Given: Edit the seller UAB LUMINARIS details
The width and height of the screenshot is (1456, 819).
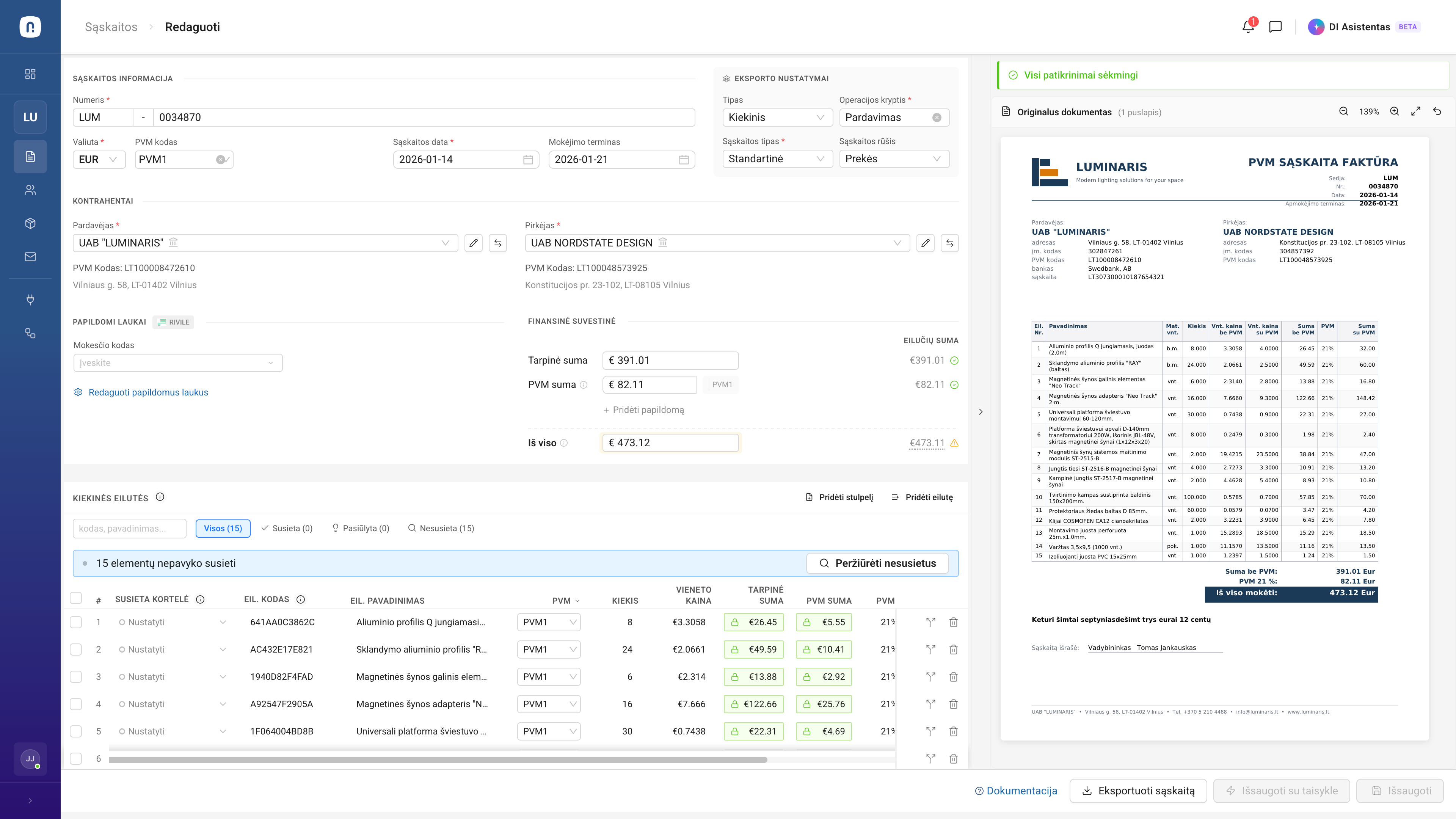Looking at the screenshot, I should pyautogui.click(x=474, y=243).
